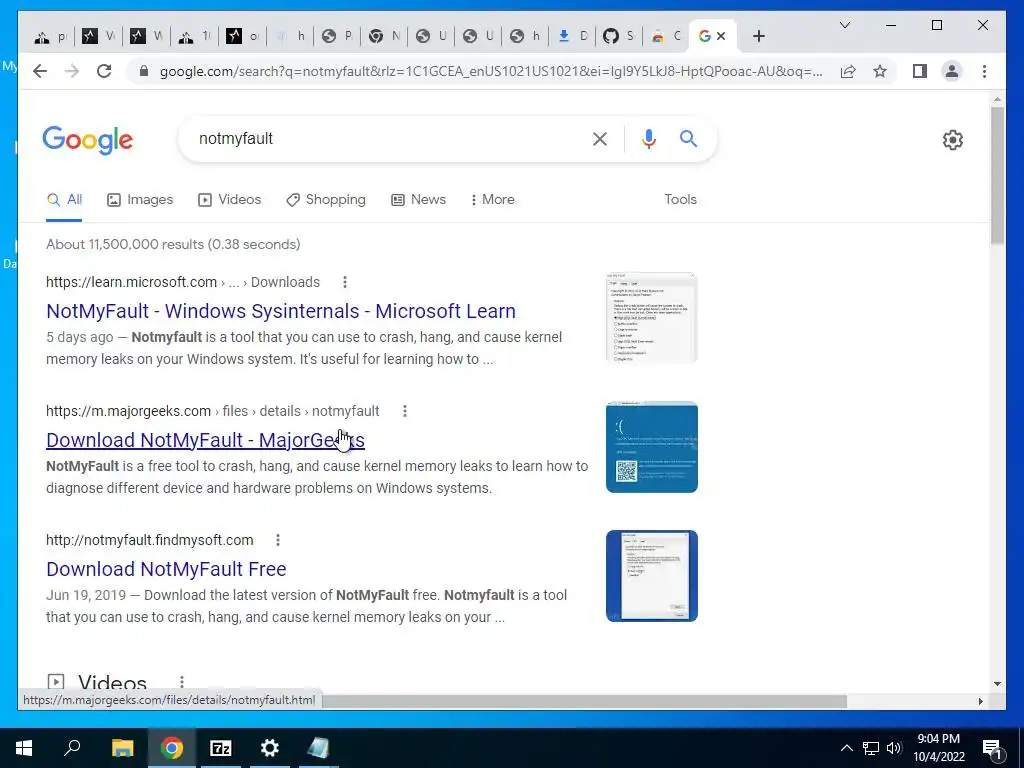Expand the More search categories
Screen dimensions: 1024x768
[492, 200]
